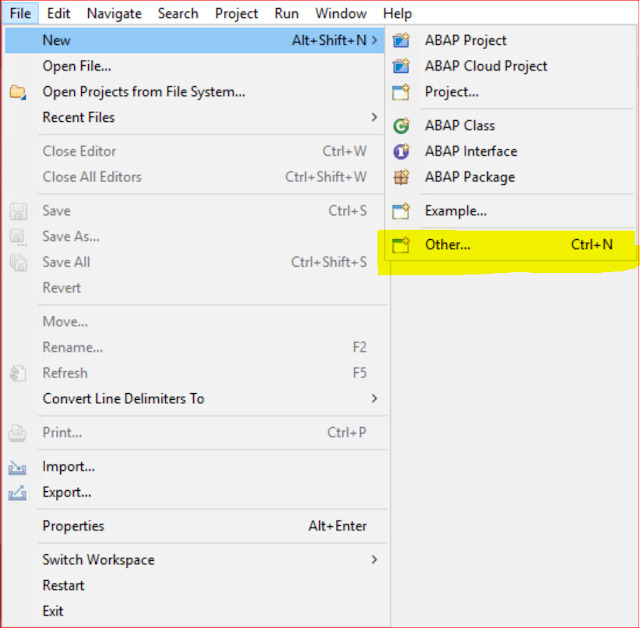This screenshot has width=640, height=628.
Task: Expand the Recent Files submenu arrow
Action: point(374,117)
